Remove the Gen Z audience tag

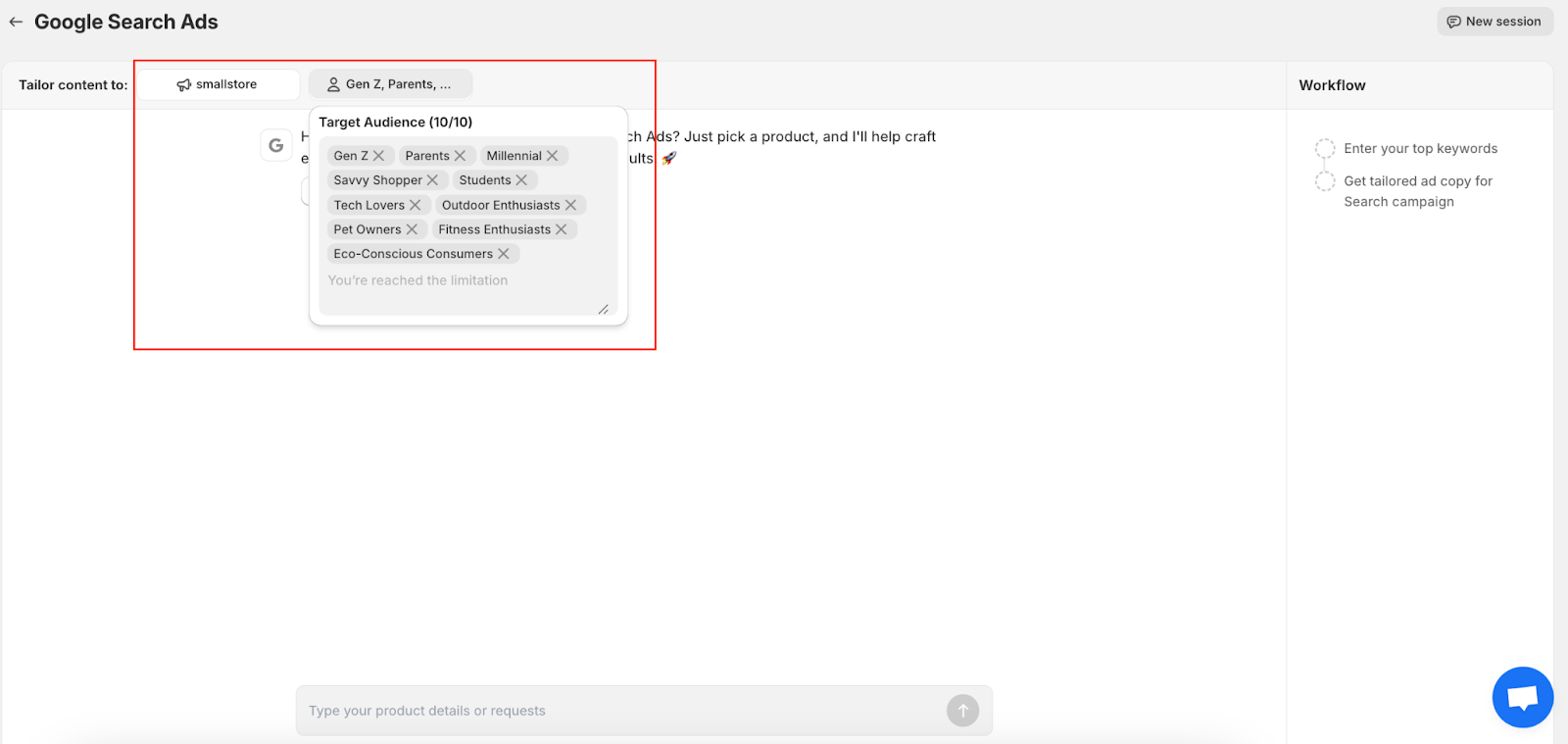pyautogui.click(x=379, y=156)
